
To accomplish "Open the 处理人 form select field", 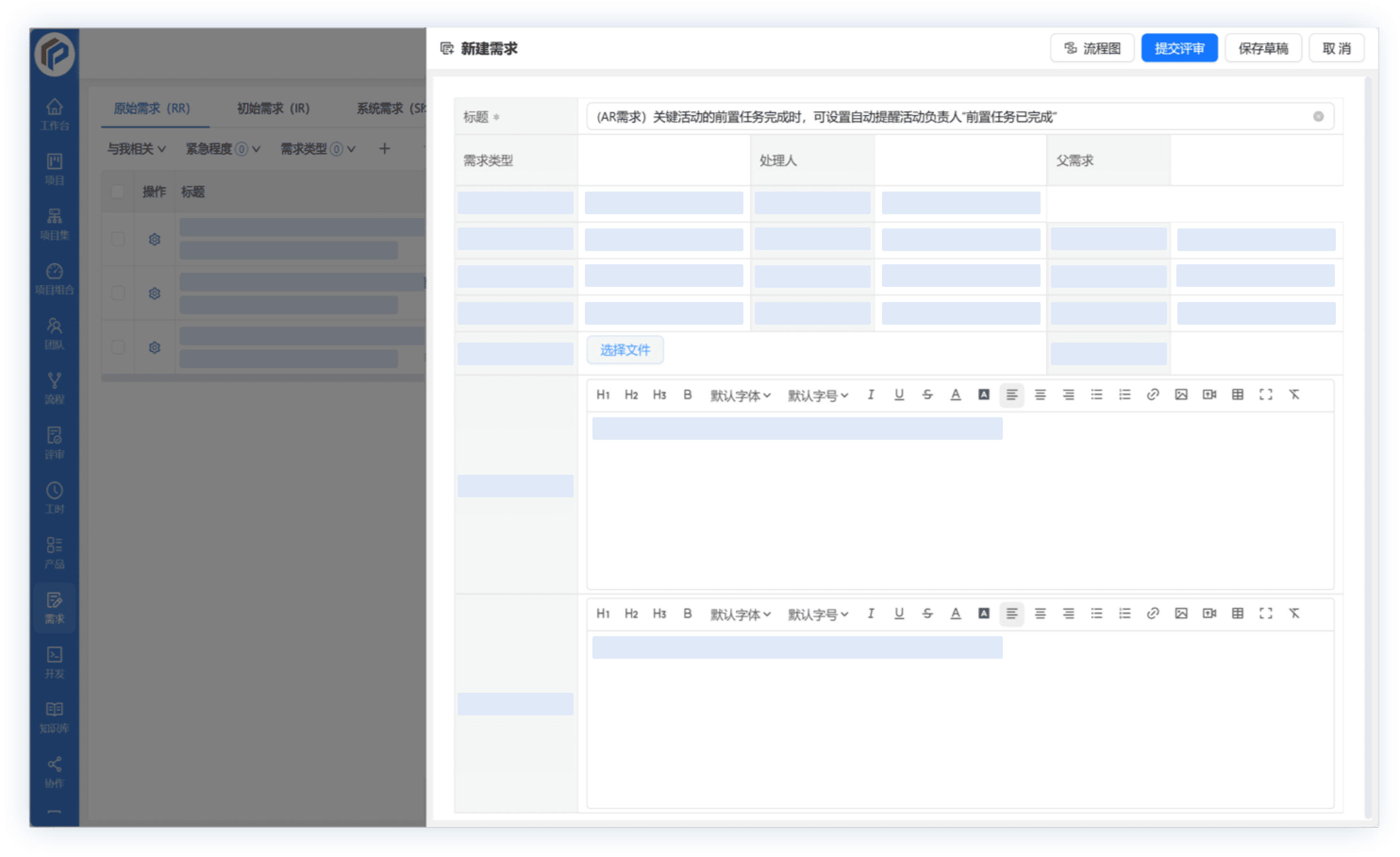I will [x=960, y=160].
